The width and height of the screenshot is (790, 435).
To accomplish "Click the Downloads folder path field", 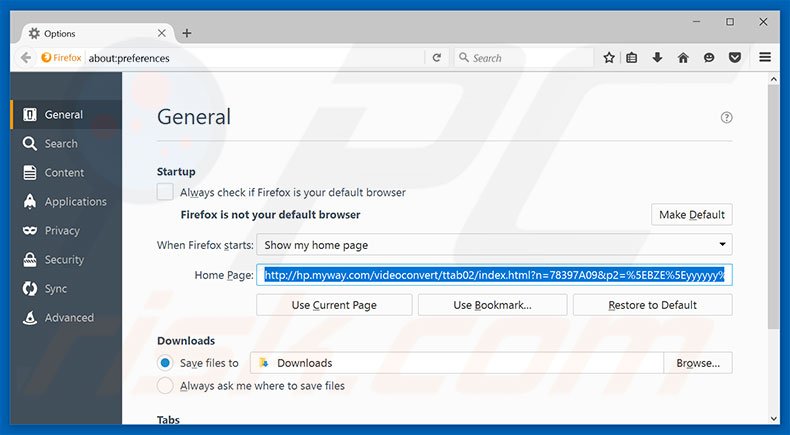I will tap(456, 363).
